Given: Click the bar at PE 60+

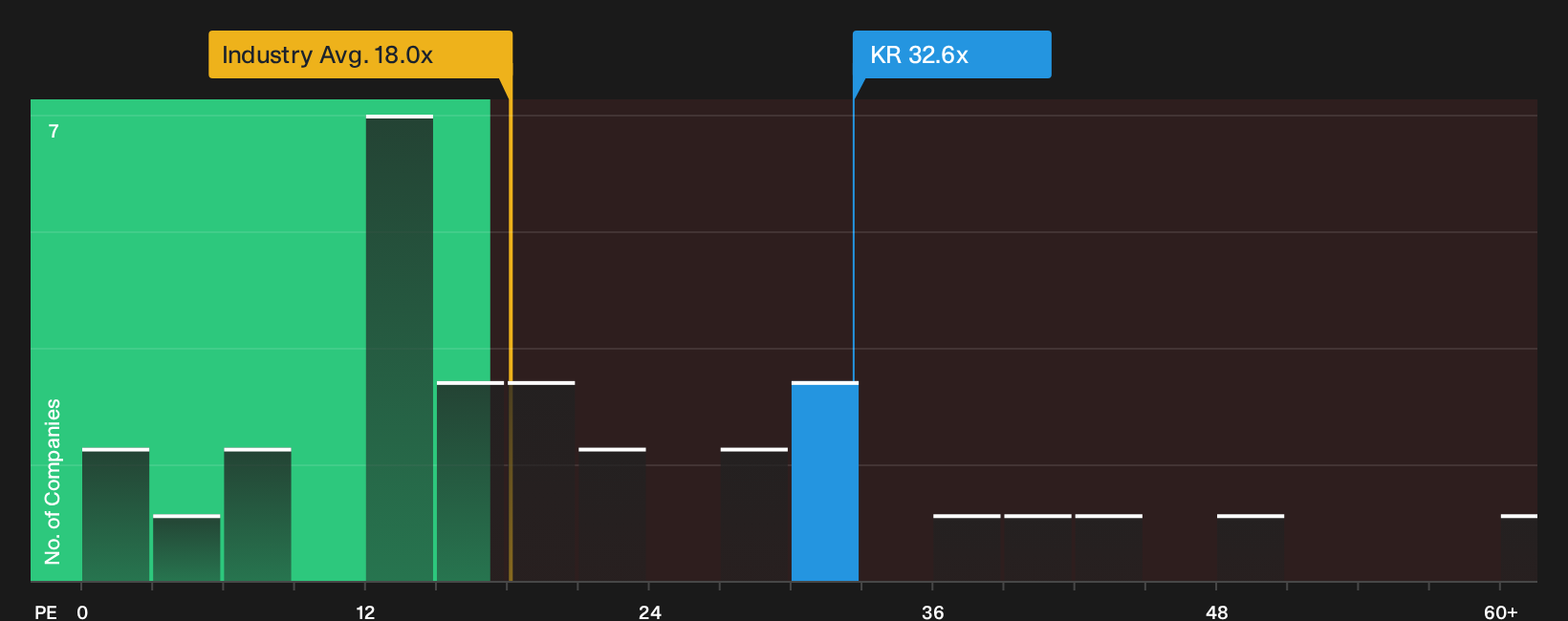Looking at the screenshot, I should coord(1519,548).
